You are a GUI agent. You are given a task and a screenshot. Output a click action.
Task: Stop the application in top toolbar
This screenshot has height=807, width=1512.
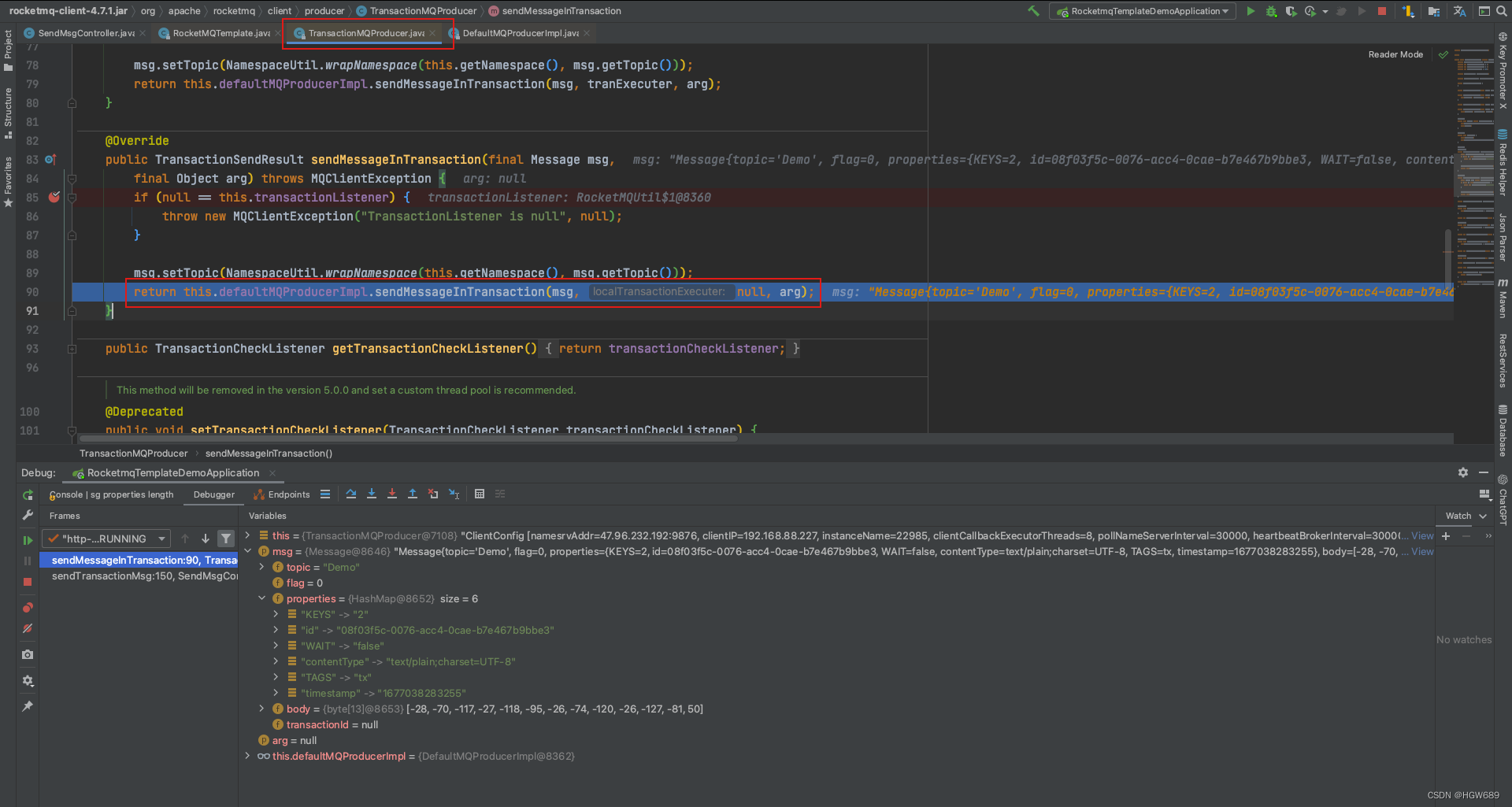[1382, 11]
